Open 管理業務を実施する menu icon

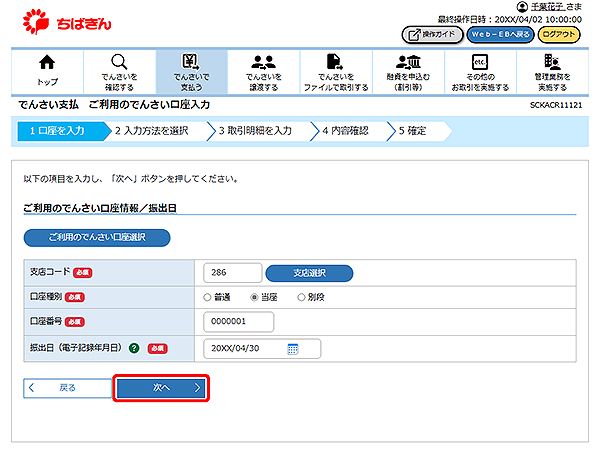pyautogui.click(x=552, y=63)
